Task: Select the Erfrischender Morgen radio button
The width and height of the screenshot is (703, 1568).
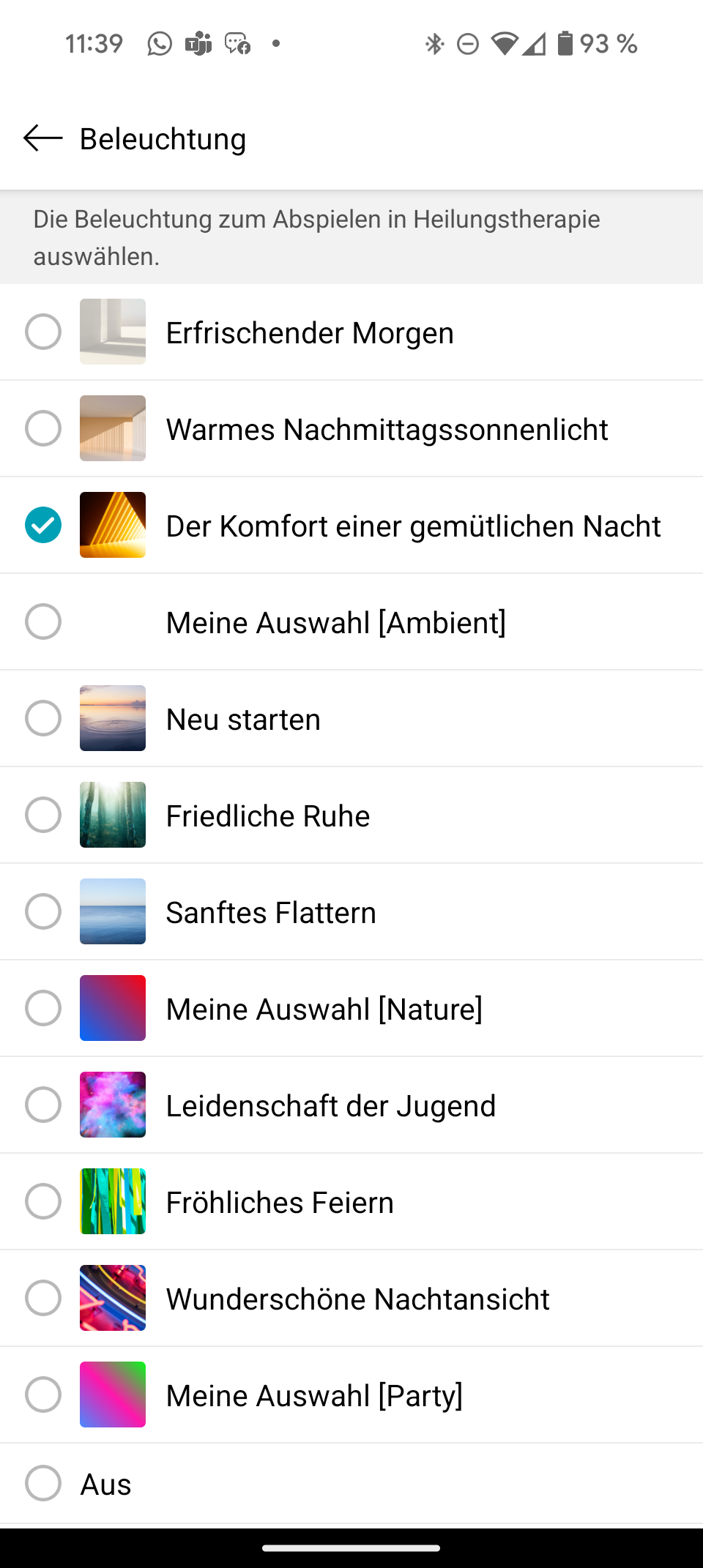Action: pyautogui.click(x=43, y=332)
